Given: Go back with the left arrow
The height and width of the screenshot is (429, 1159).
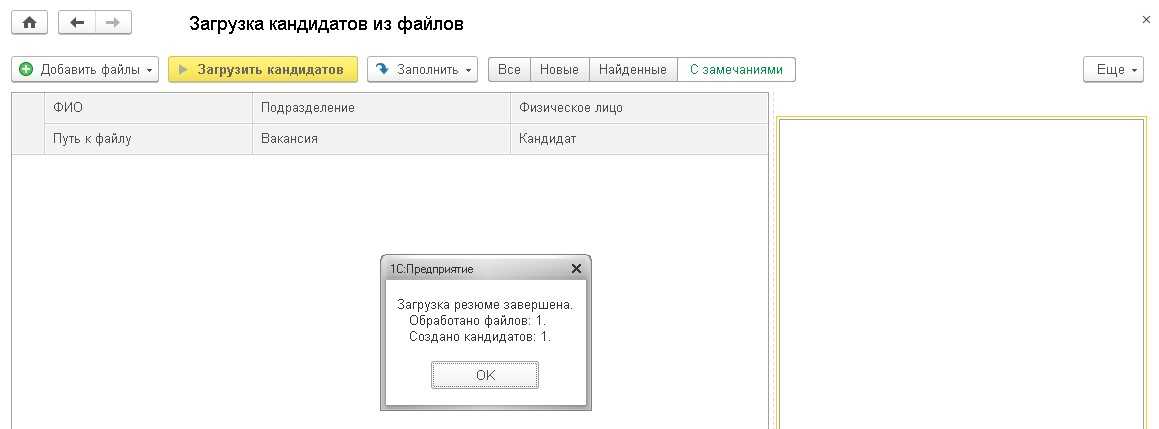Looking at the screenshot, I should (77, 22).
